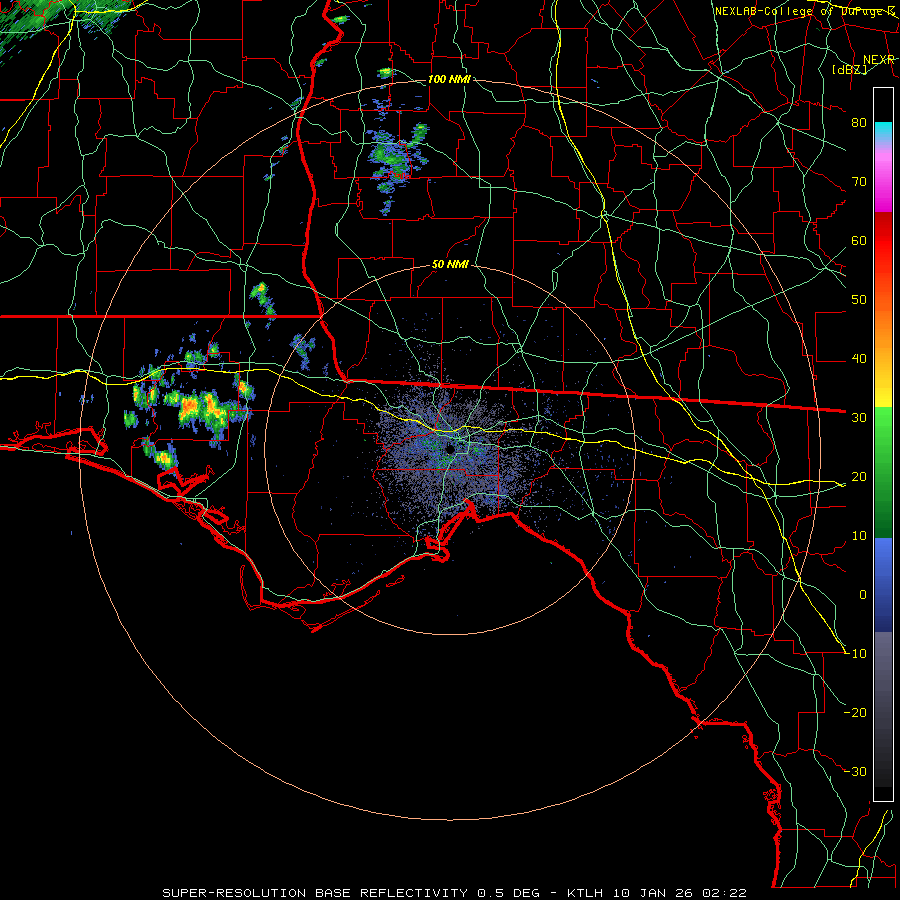The width and height of the screenshot is (900, 900).
Task: Click the black radar site dot at center
Action: click(449, 449)
